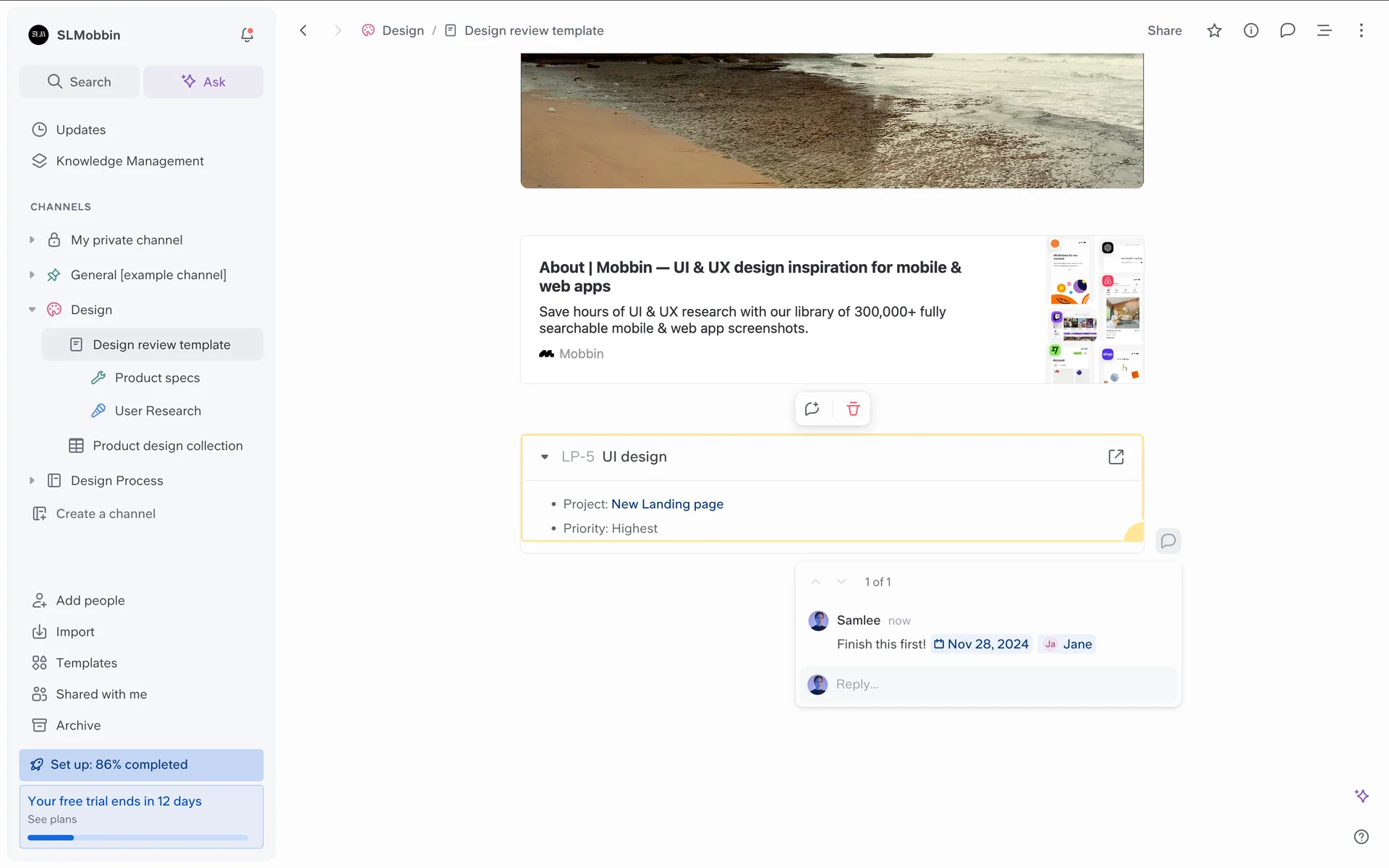This screenshot has width=1389, height=868.
Task: Open the document info icon
Action: point(1251,30)
